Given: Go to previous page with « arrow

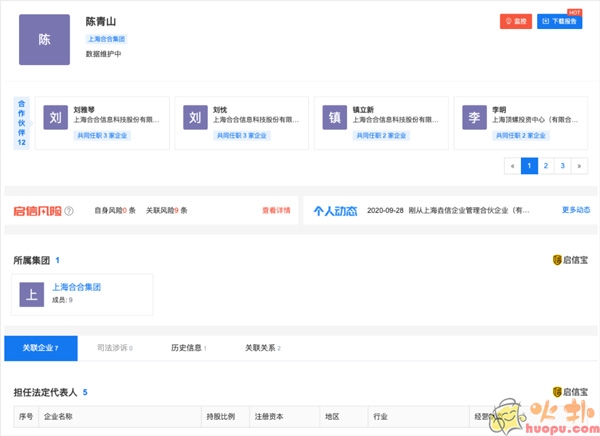Looking at the screenshot, I should click(x=513, y=166).
